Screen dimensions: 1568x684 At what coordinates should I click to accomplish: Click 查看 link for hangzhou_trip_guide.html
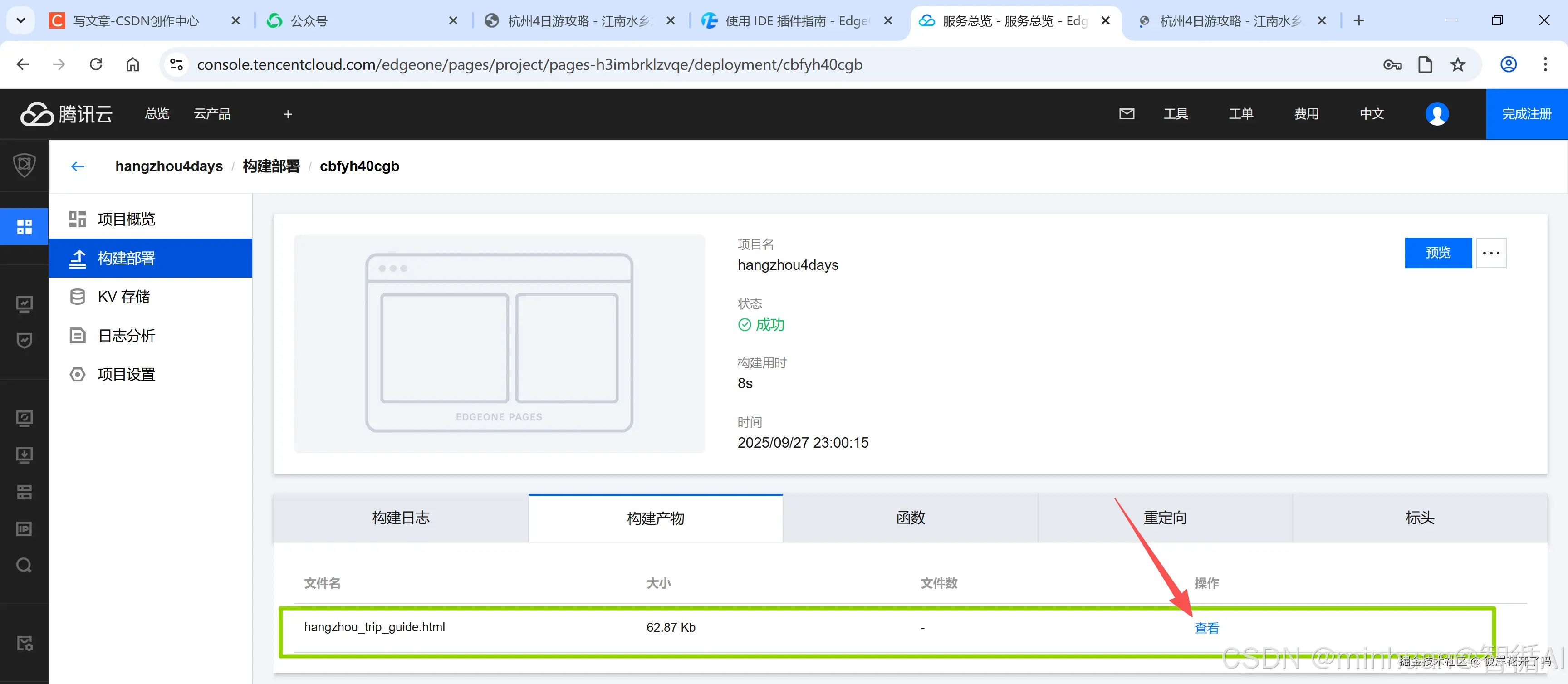click(1206, 628)
